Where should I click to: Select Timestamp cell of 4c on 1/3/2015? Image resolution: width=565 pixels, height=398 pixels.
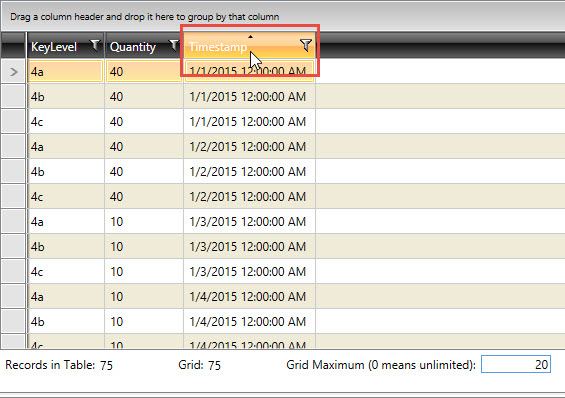pos(250,271)
